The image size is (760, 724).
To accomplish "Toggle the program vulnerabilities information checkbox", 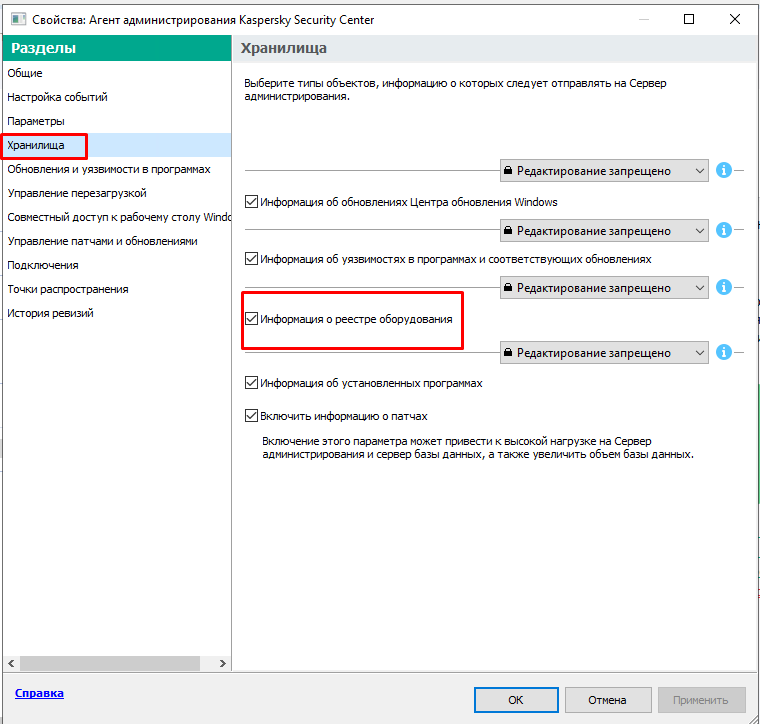I will pos(251,259).
